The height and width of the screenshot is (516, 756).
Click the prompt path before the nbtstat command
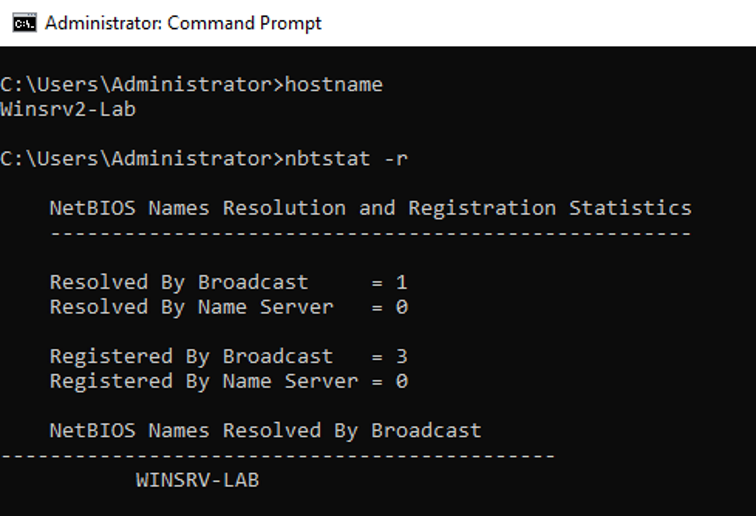pos(142,159)
